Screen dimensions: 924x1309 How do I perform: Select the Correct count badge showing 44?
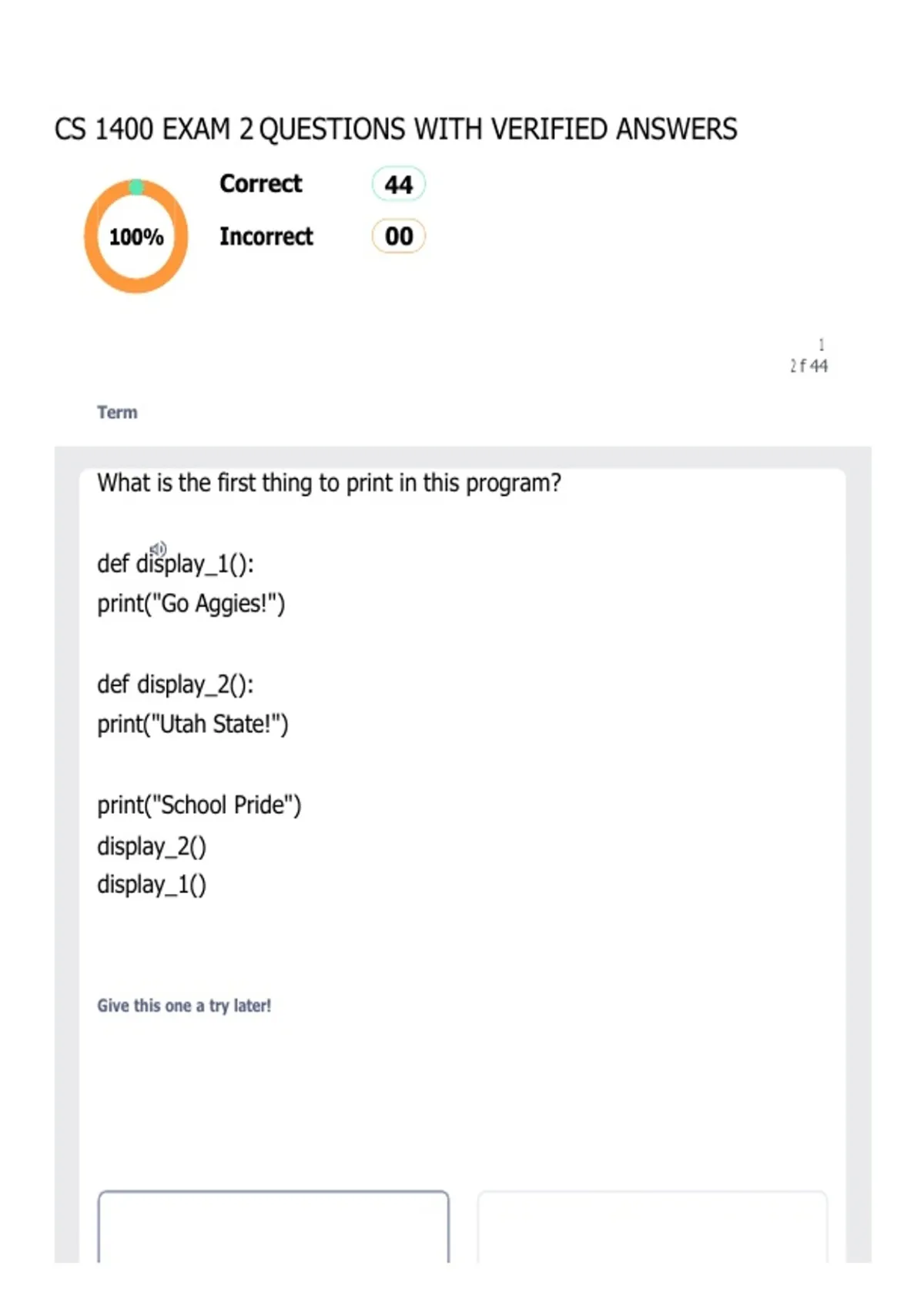pyautogui.click(x=398, y=184)
